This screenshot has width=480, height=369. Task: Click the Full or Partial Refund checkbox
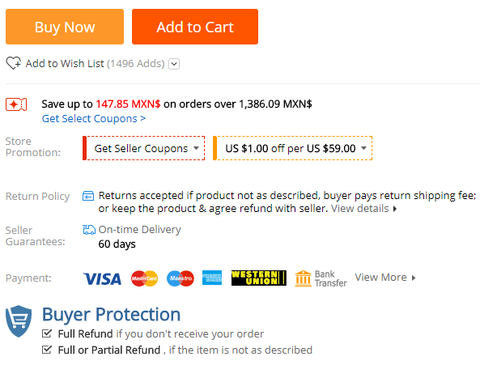point(47,350)
